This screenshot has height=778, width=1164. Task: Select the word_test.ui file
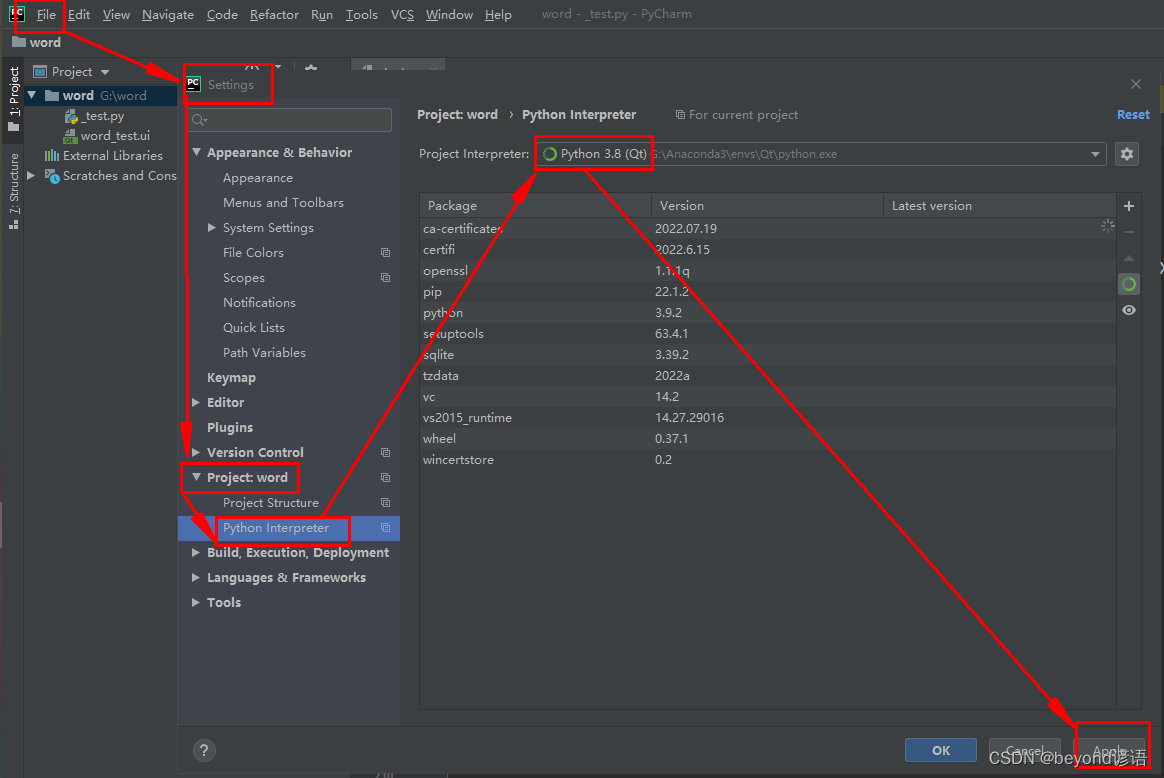[107, 136]
